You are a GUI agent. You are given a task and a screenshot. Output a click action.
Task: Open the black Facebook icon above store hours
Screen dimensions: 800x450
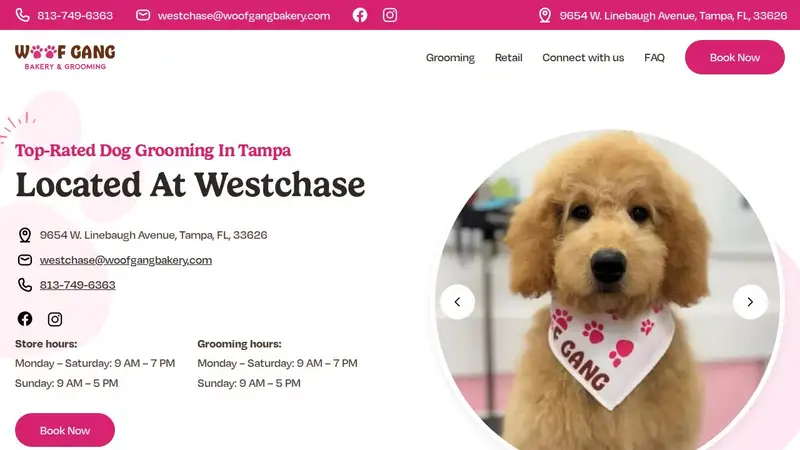coord(25,319)
